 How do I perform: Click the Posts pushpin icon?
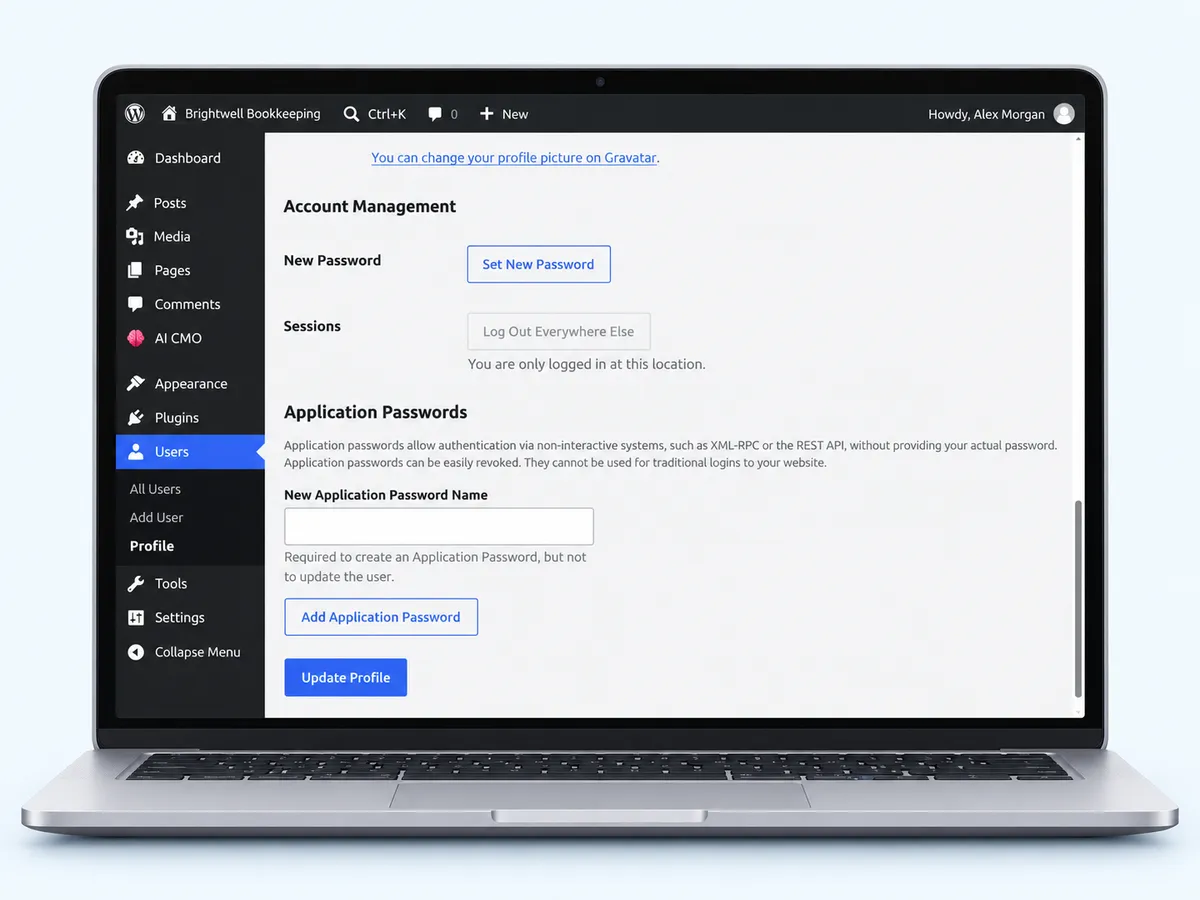(135, 203)
